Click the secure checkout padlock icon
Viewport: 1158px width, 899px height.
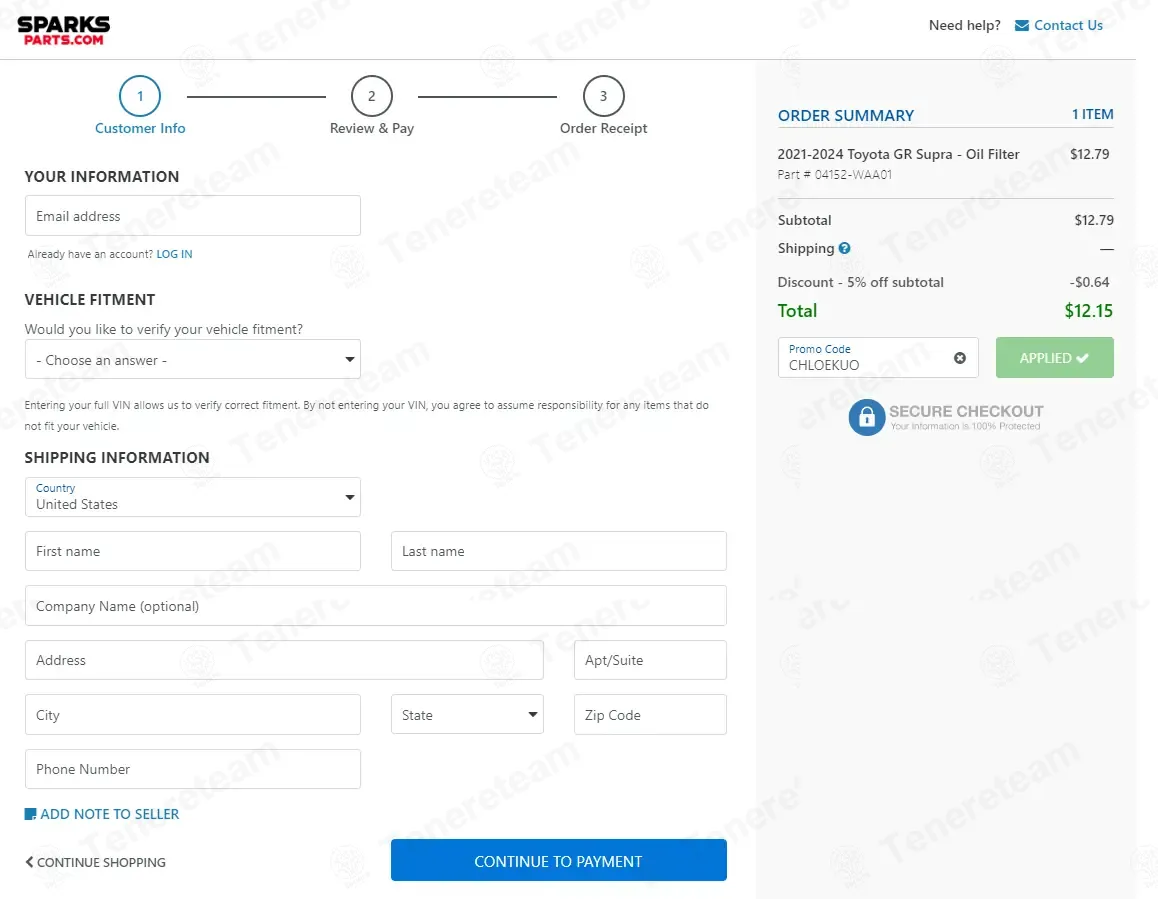tap(866, 417)
